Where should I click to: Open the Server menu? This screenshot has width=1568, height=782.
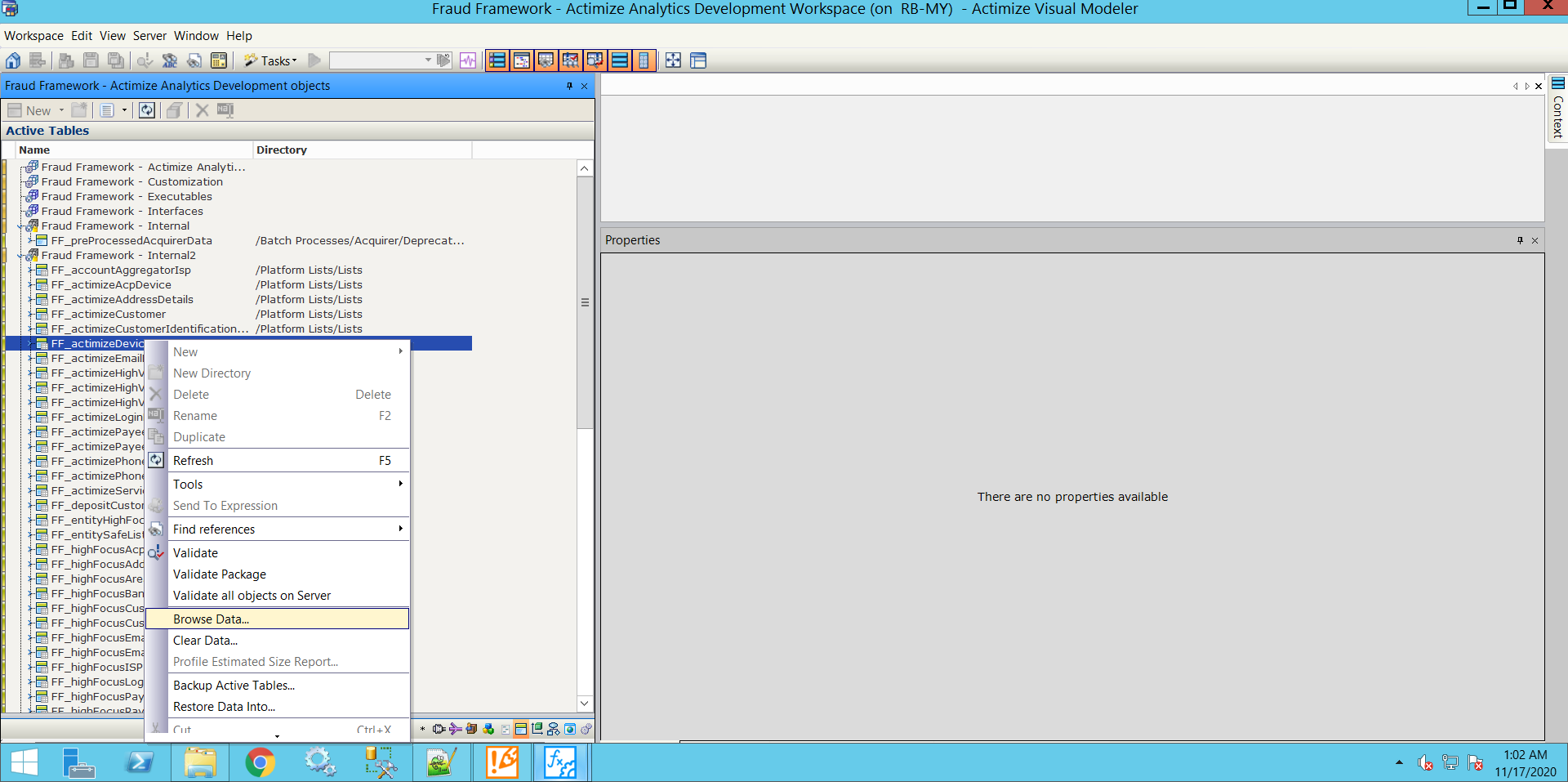pos(149,36)
